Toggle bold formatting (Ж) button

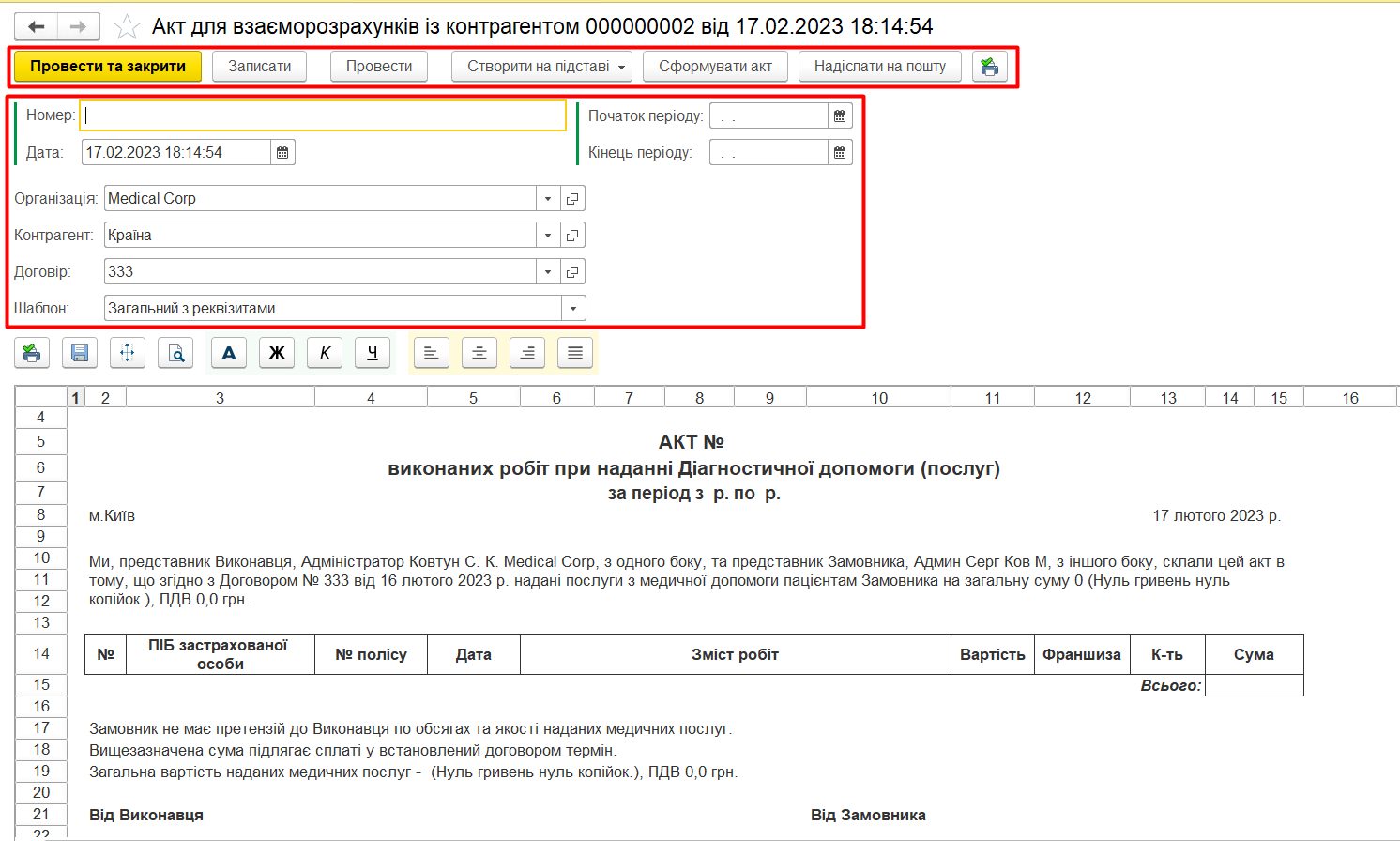click(277, 353)
